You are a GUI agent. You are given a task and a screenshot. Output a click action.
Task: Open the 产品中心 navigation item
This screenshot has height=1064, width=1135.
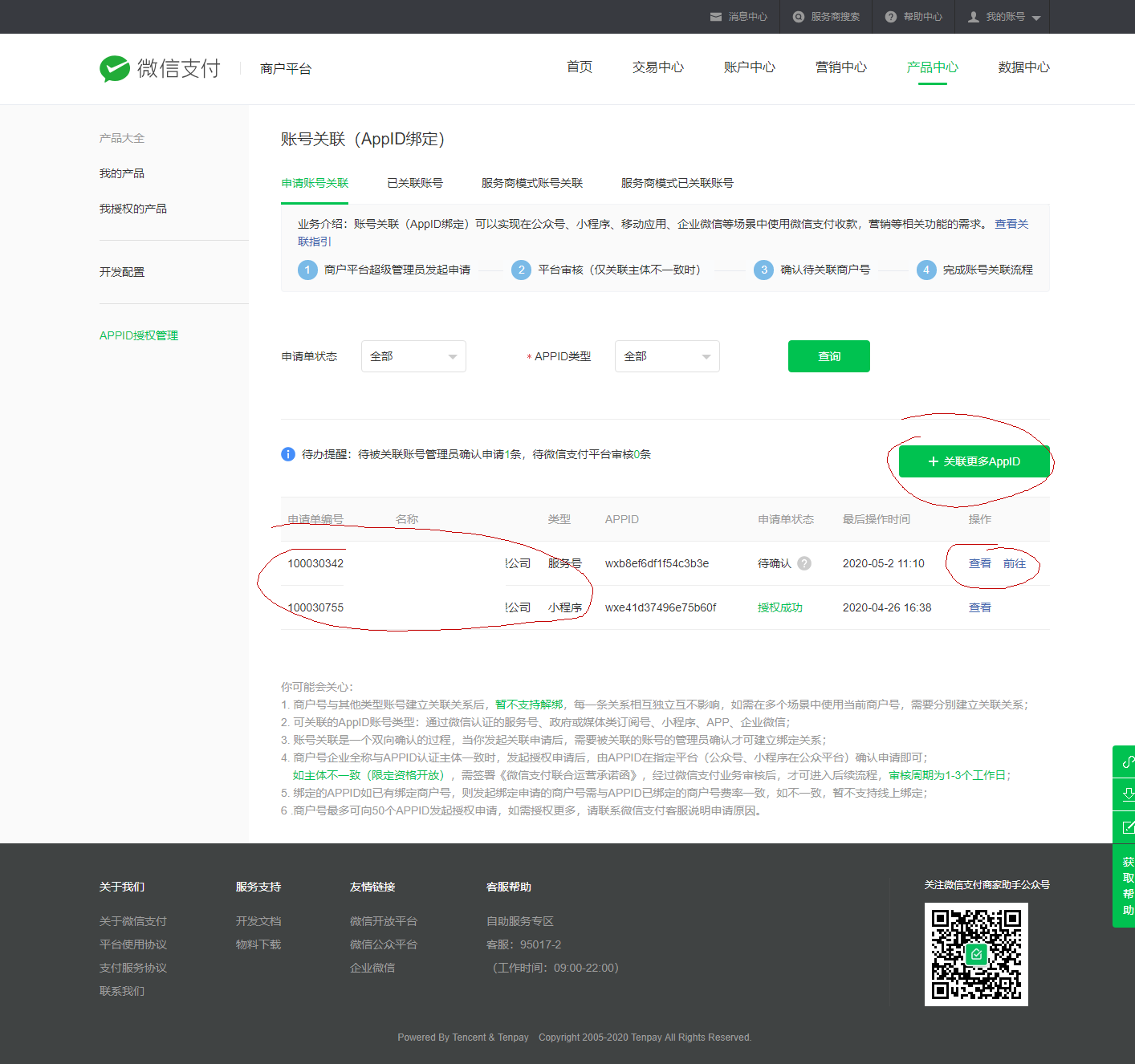(933, 67)
